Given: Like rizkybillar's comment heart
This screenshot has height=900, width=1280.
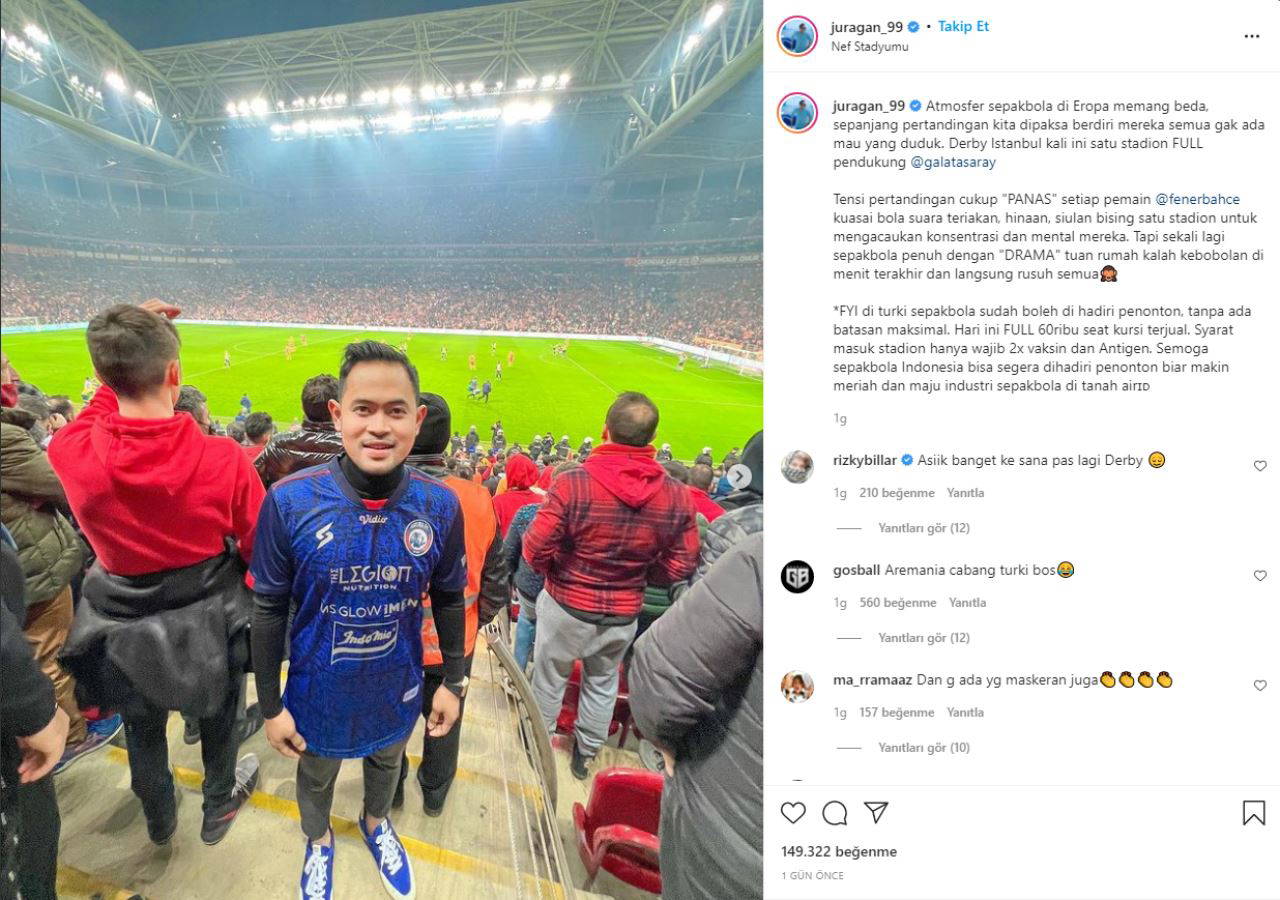Looking at the screenshot, I should pos(1260,466).
